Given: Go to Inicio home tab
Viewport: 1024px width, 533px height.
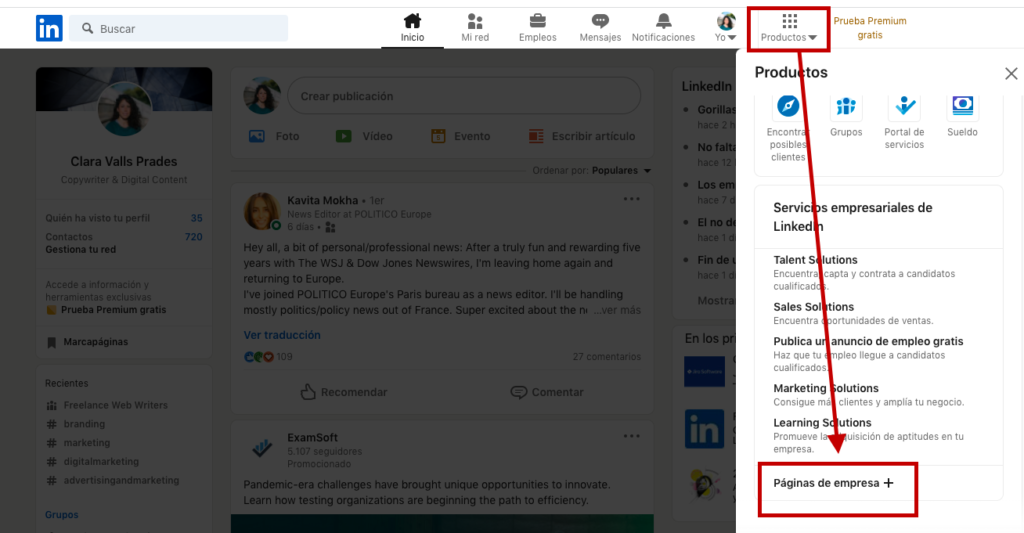Looking at the screenshot, I should [x=412, y=28].
